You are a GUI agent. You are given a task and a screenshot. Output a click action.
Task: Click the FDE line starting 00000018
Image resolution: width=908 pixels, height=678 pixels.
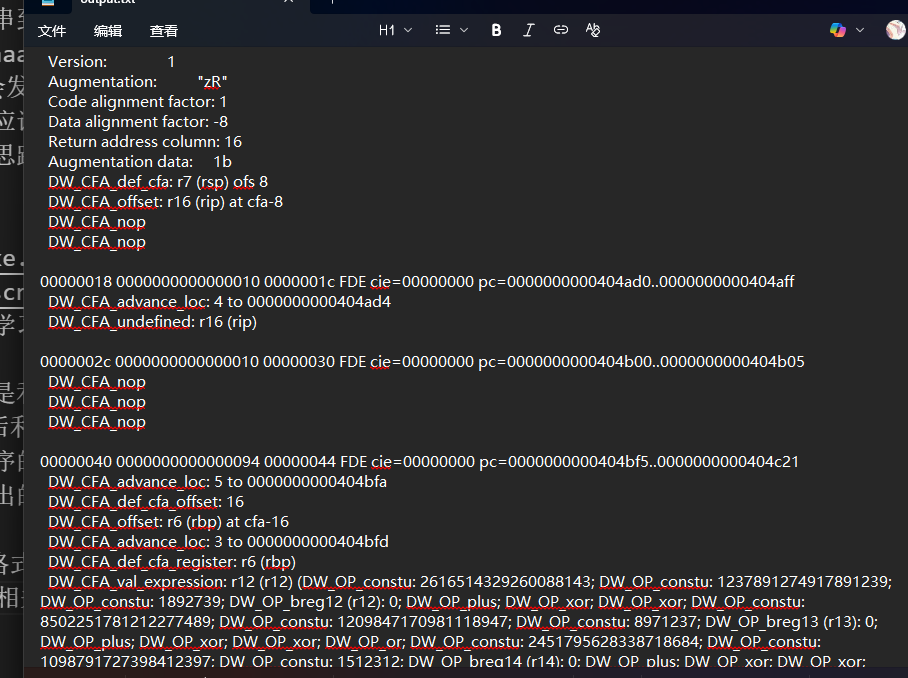tap(417, 282)
